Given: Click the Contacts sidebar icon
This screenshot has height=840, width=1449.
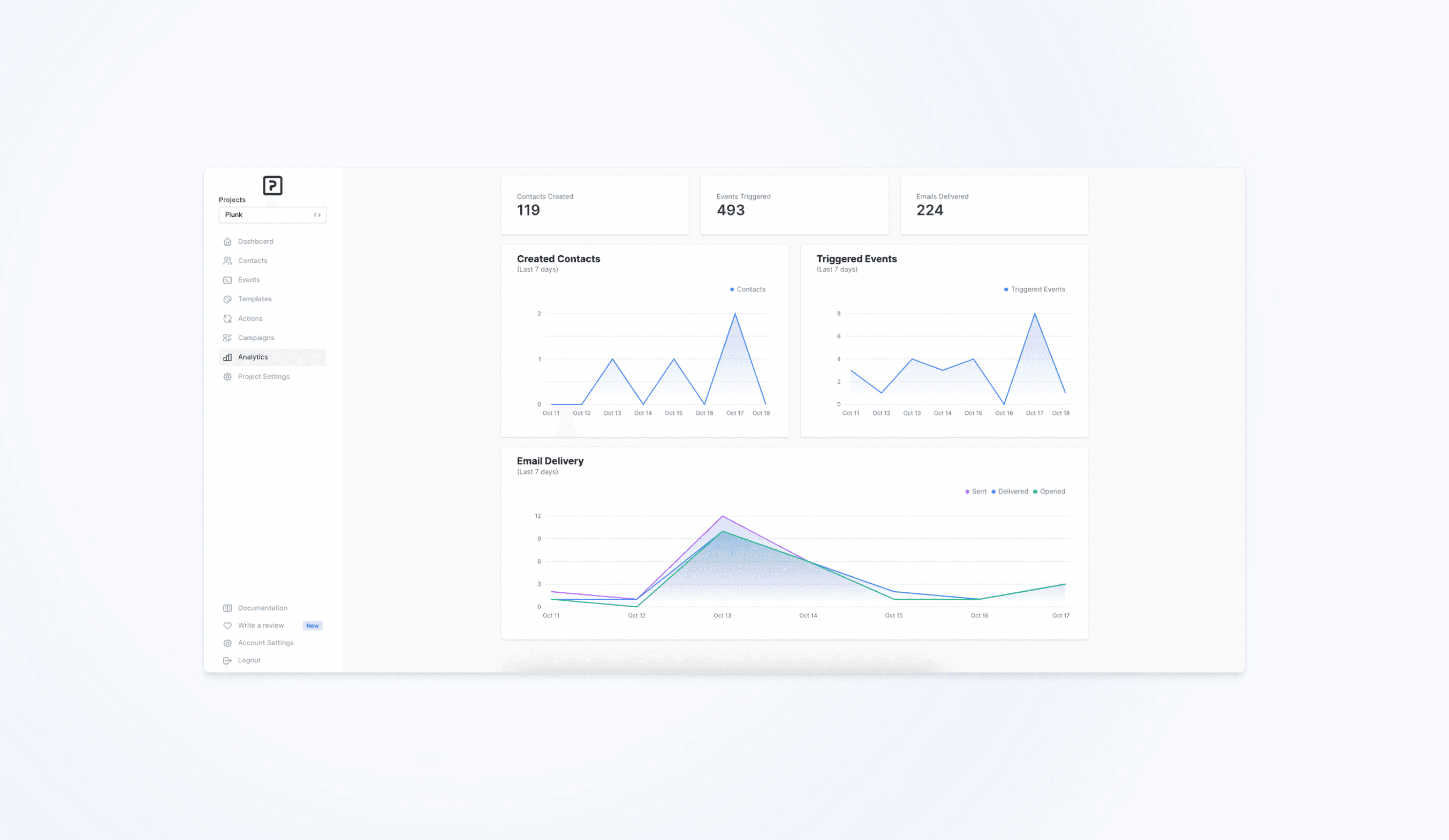Looking at the screenshot, I should pos(228,260).
